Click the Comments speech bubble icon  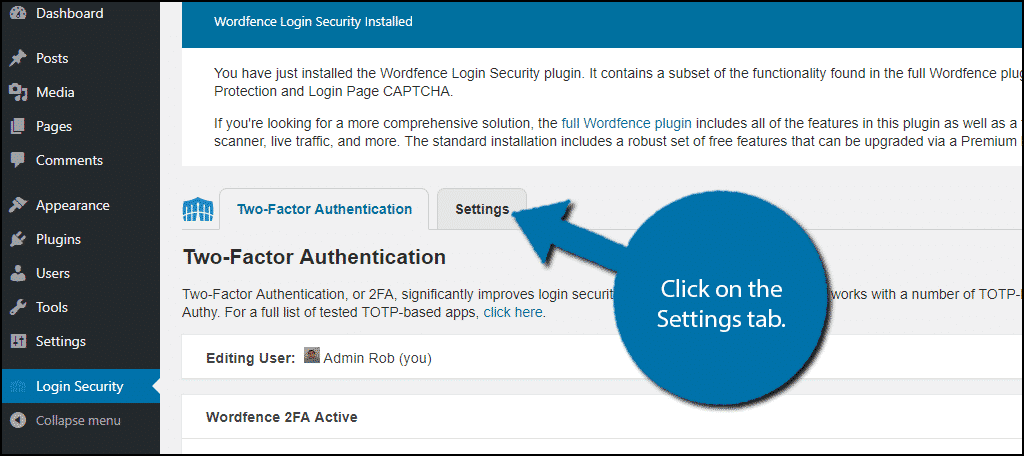tap(18, 161)
